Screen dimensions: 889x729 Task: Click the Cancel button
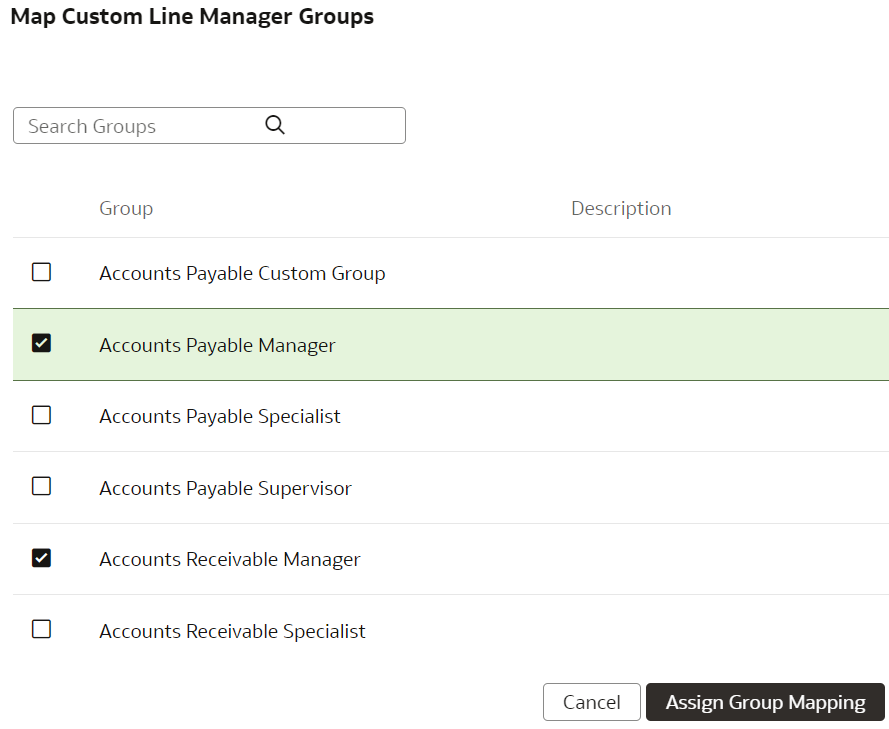[x=591, y=701]
